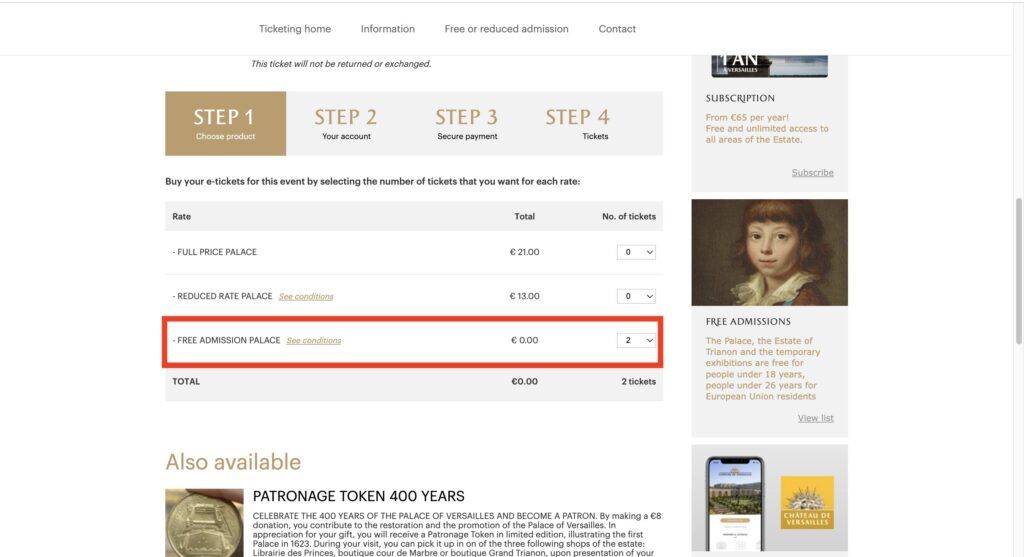Go to Ticketing home in the navigation
The width and height of the screenshot is (1024, 557).
click(x=295, y=29)
